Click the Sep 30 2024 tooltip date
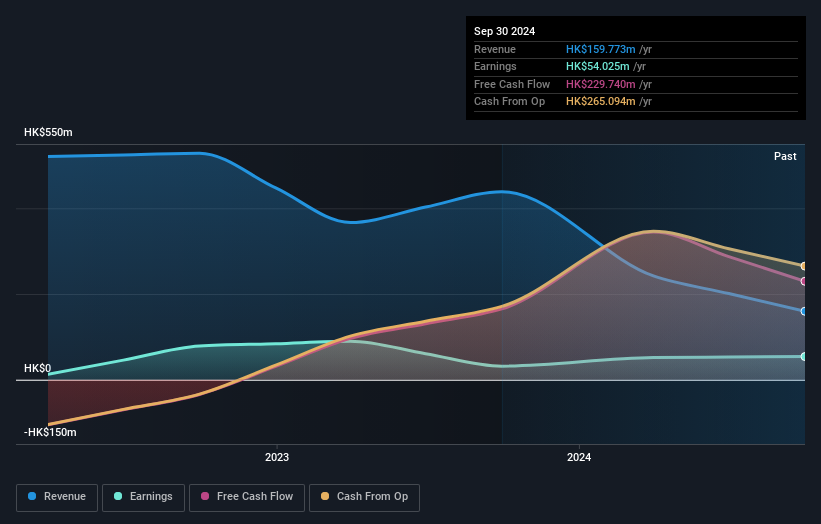This screenshot has height=524, width=821. click(x=505, y=31)
